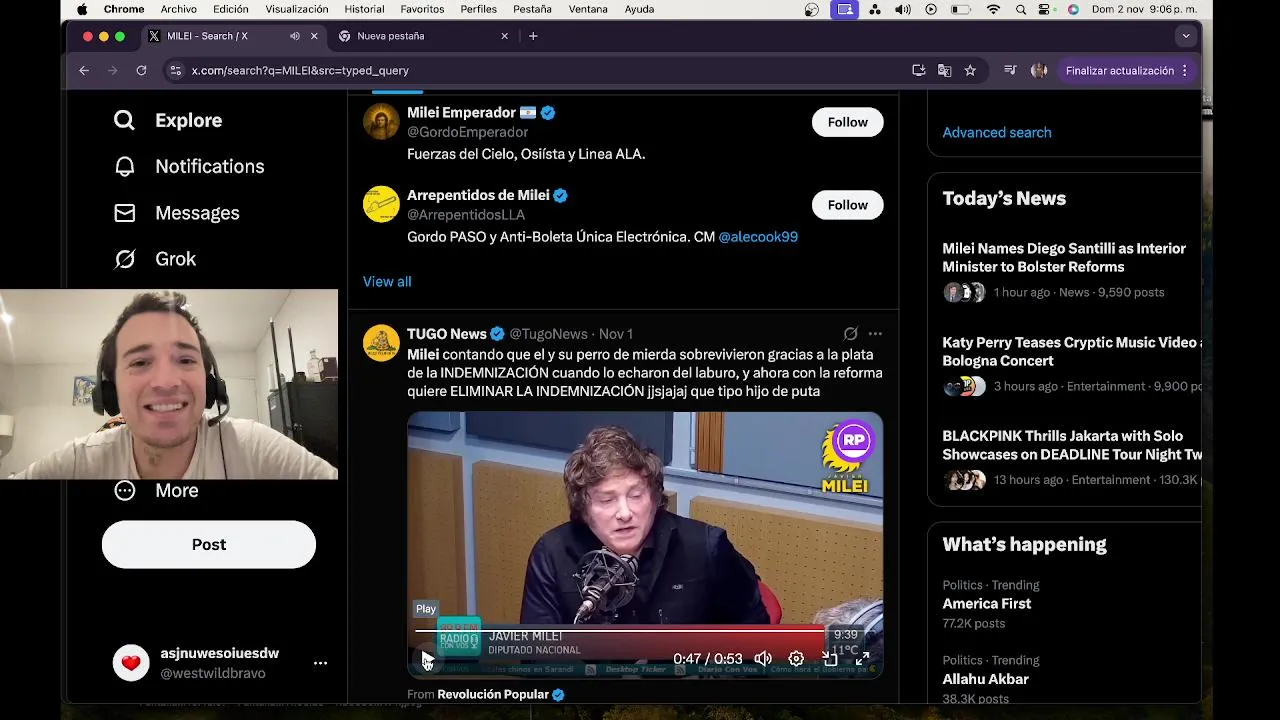Viewport: 1280px width, 720px height.
Task: Open macOS volume control in menu bar
Action: click(x=903, y=9)
